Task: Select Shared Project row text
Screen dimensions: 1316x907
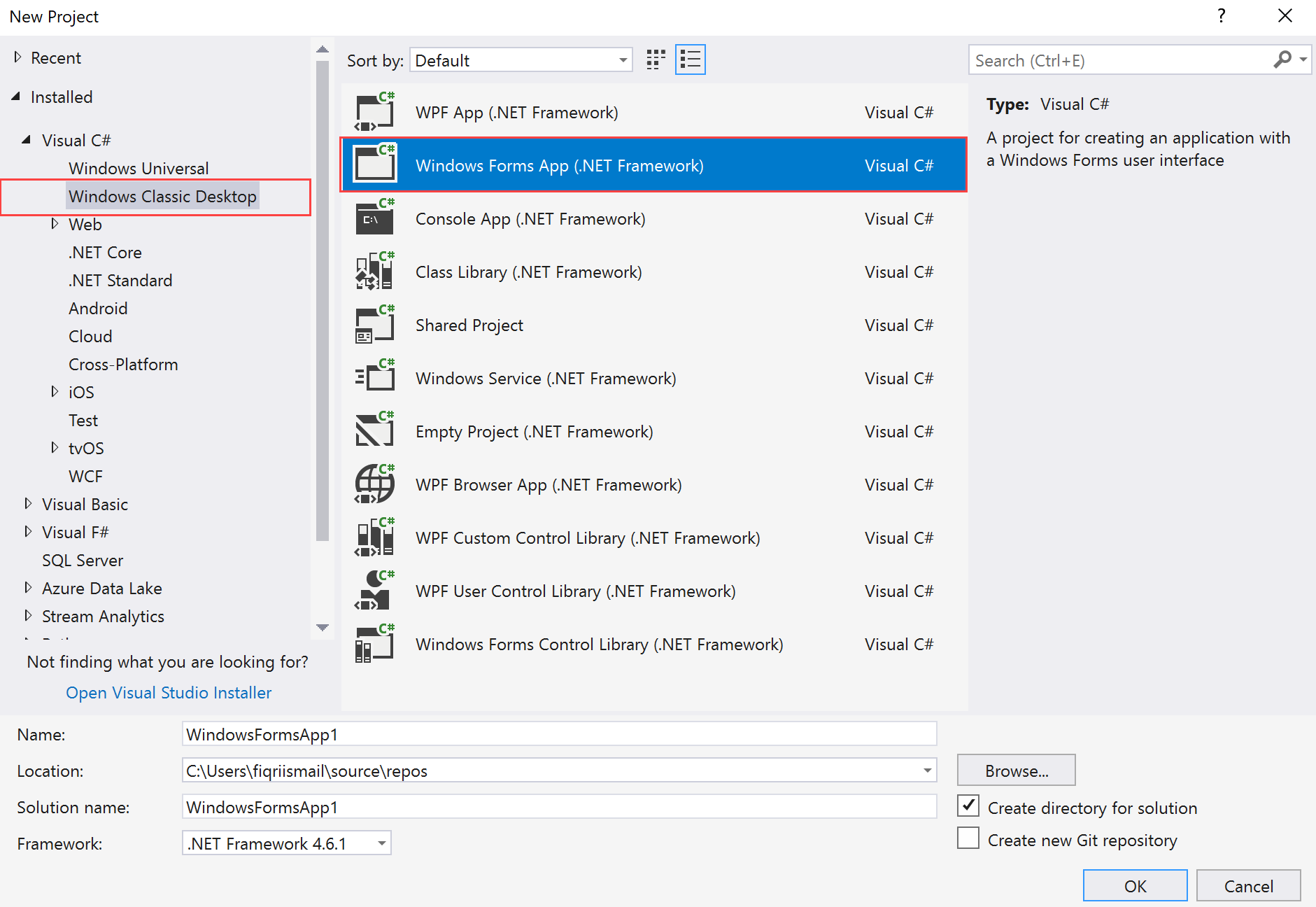Action: 469,325
